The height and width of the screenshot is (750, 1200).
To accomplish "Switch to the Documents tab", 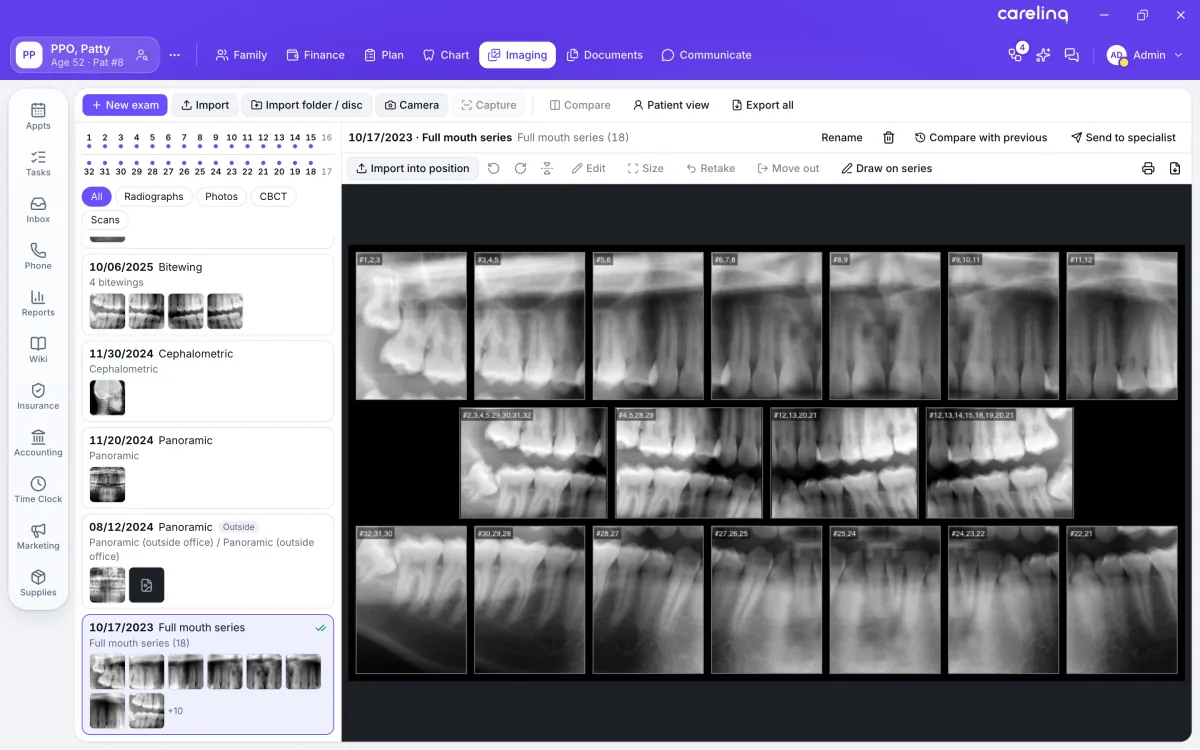I will pyautogui.click(x=605, y=55).
